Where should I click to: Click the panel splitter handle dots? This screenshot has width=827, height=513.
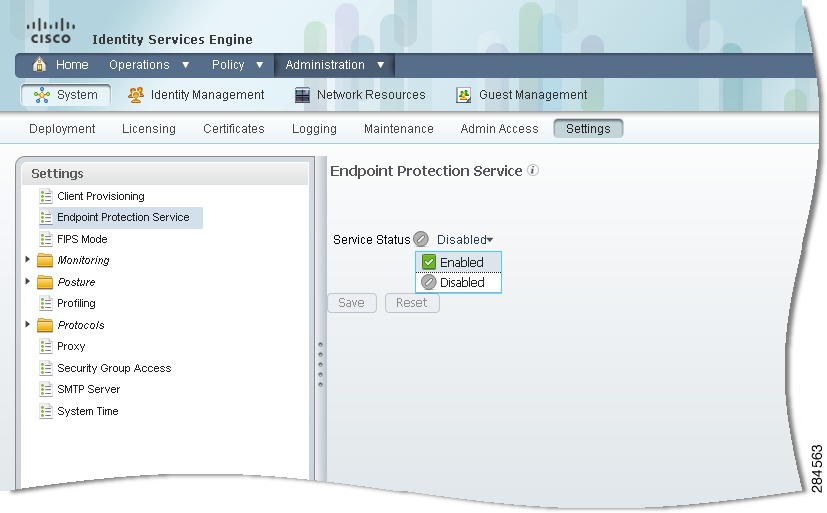pyautogui.click(x=320, y=365)
